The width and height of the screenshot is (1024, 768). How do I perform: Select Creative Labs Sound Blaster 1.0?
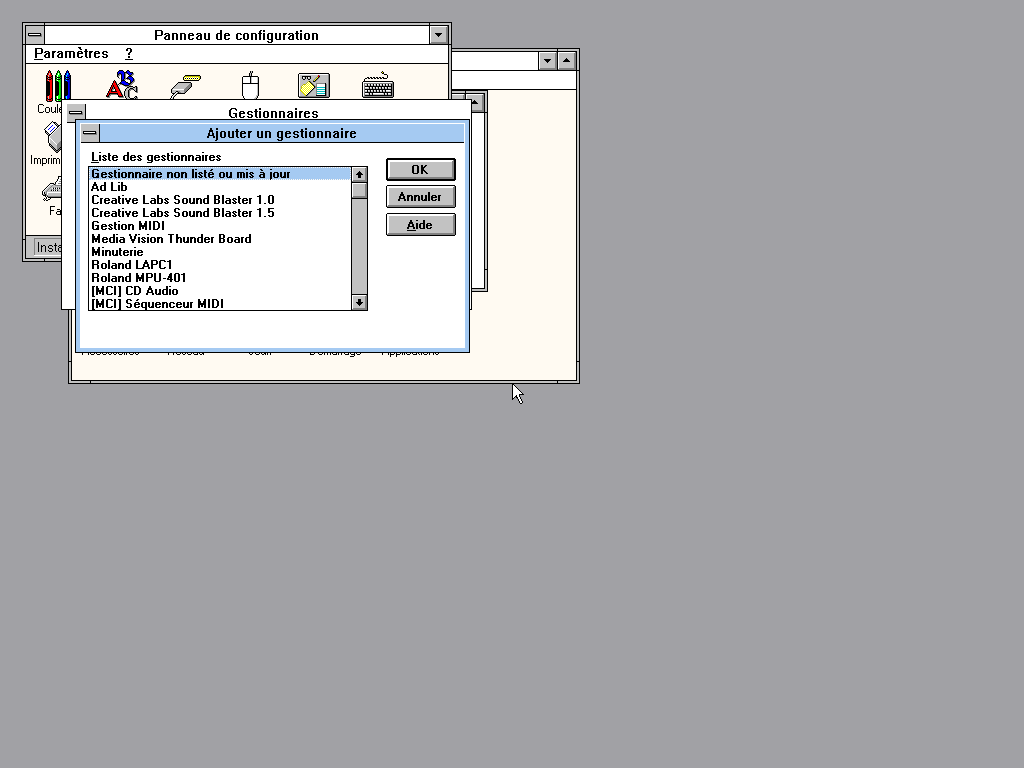click(220, 200)
